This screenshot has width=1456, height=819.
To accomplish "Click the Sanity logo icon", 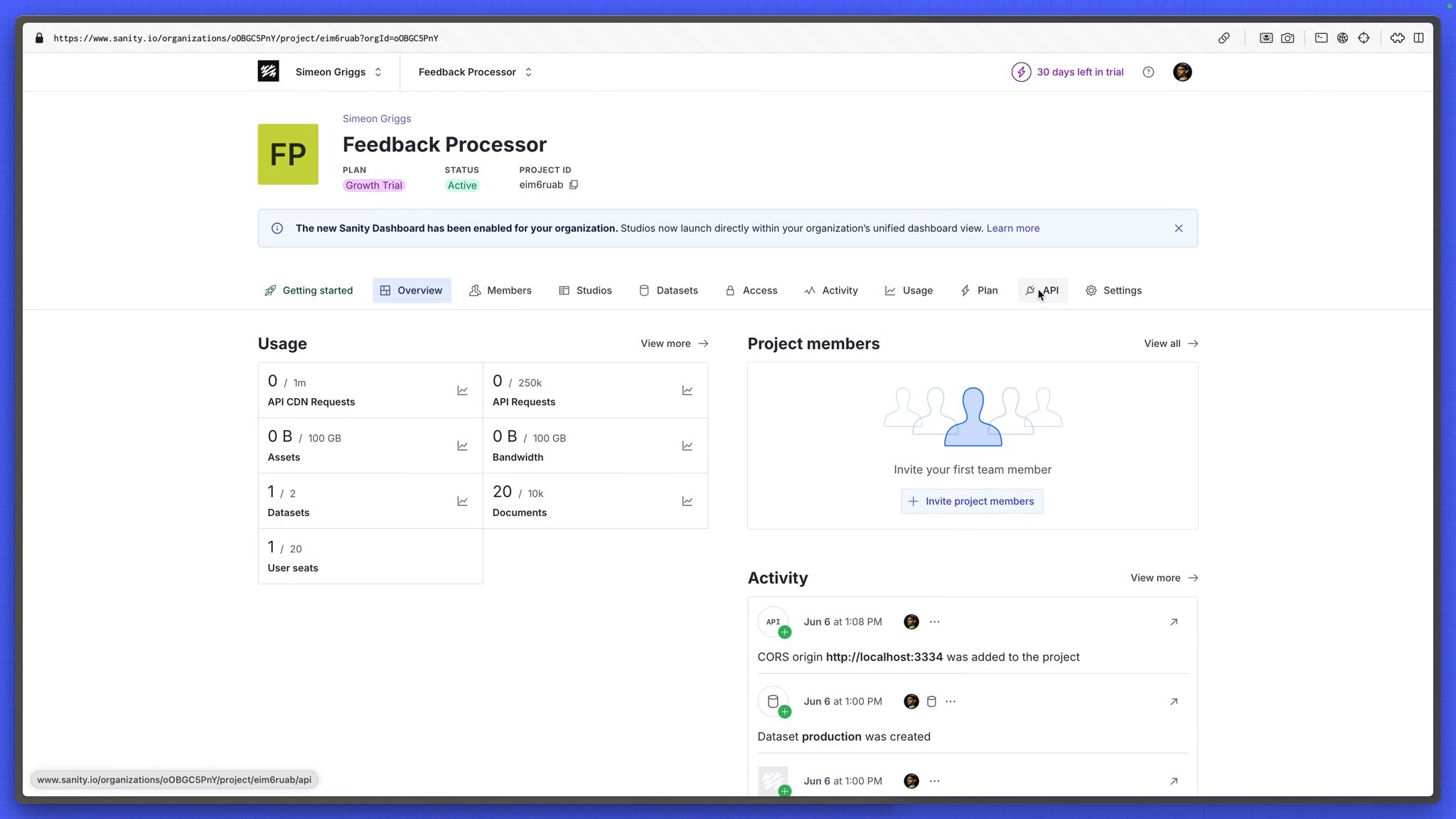I will (268, 71).
